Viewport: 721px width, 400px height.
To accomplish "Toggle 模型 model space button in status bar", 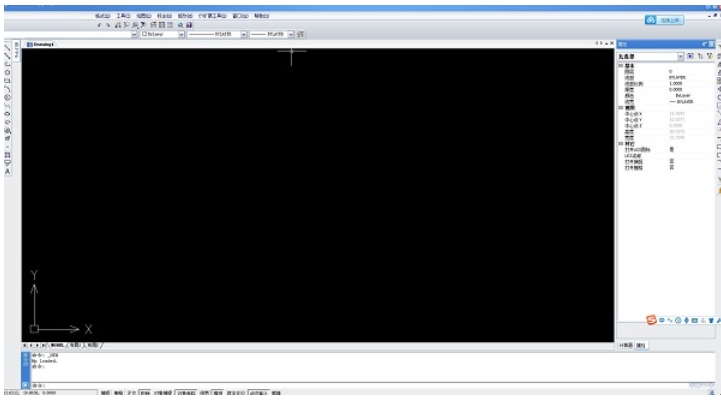I will click(218, 393).
